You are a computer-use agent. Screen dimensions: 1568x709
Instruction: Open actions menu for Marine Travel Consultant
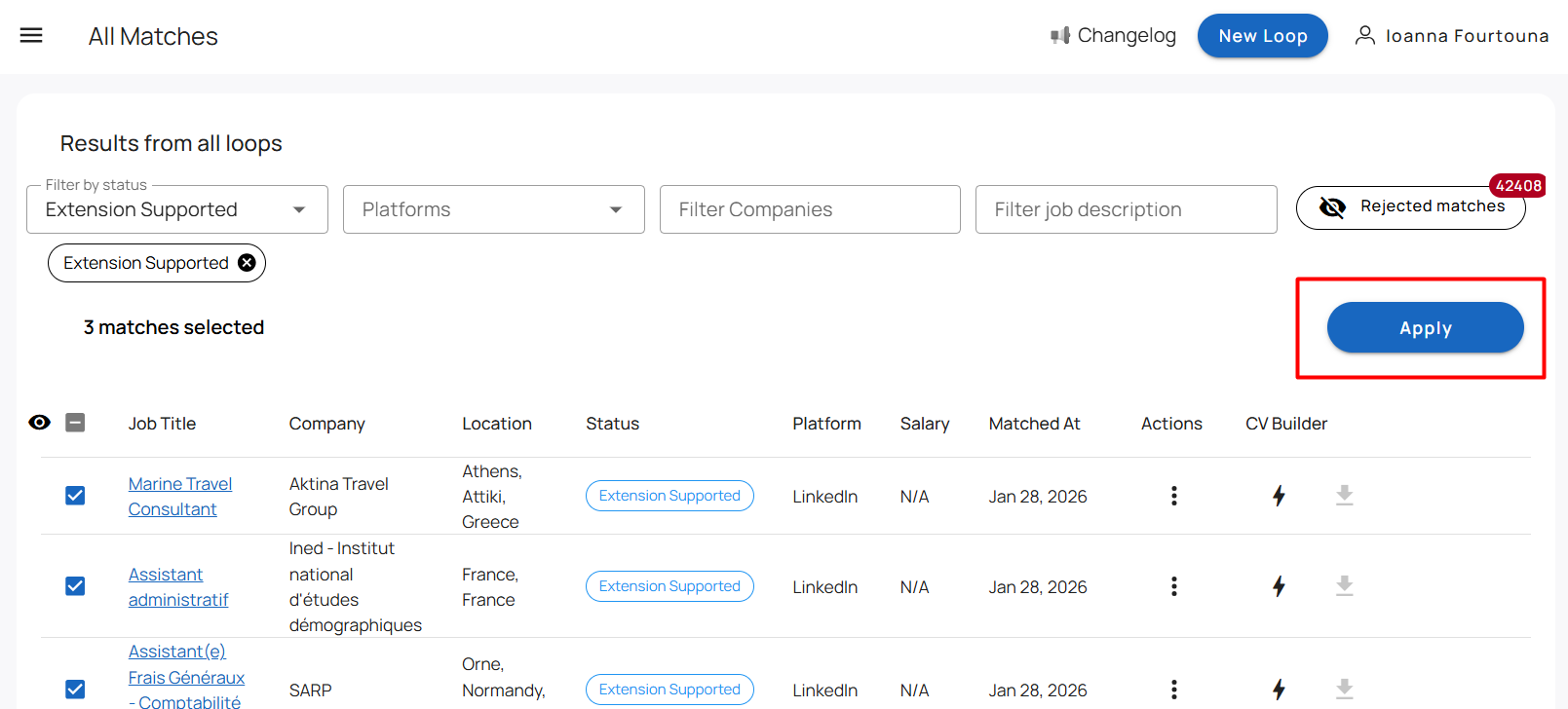pyautogui.click(x=1173, y=496)
